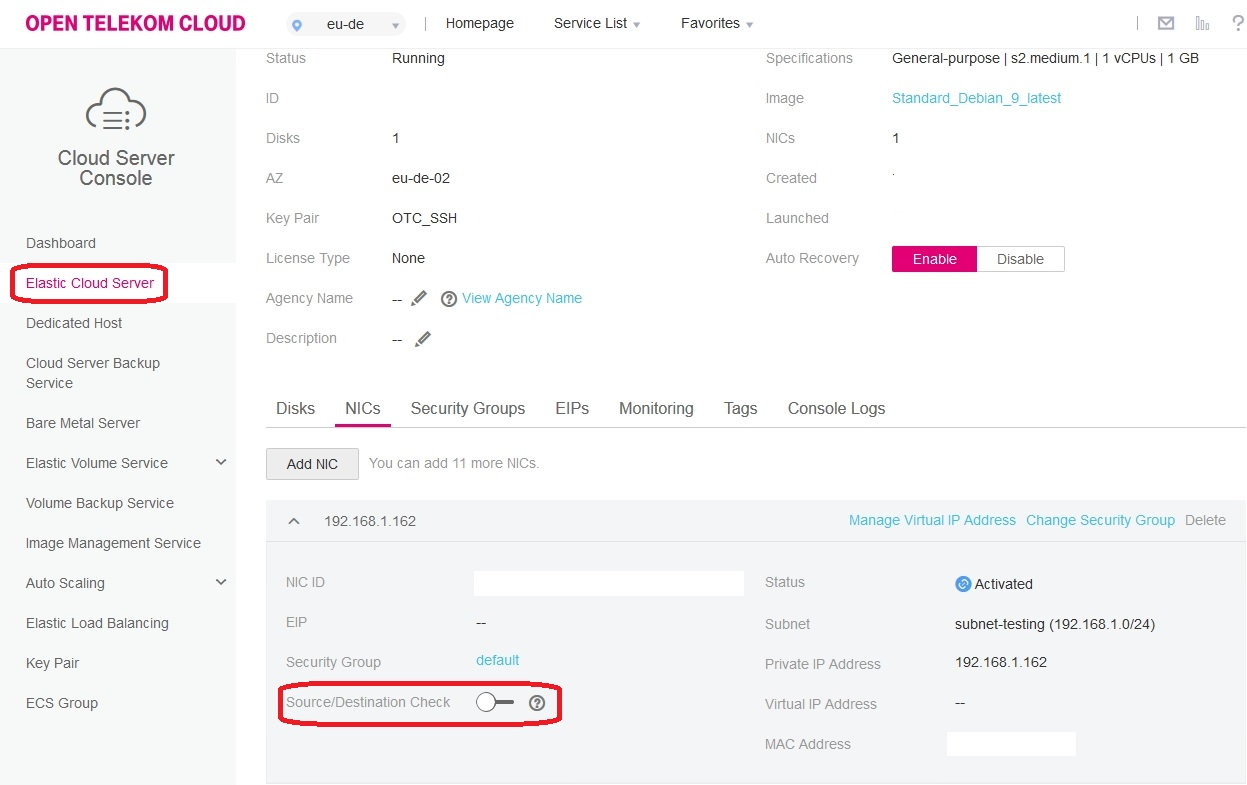Select the NICs tab

363,408
